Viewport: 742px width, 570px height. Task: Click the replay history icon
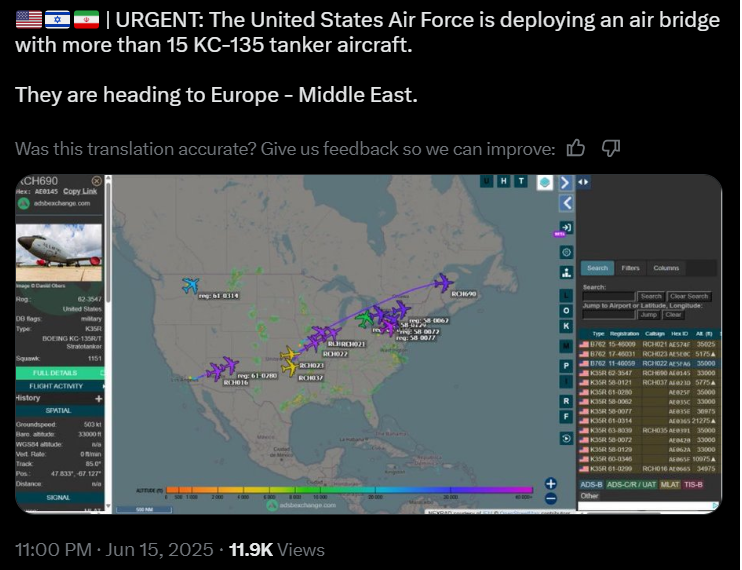click(x=566, y=438)
